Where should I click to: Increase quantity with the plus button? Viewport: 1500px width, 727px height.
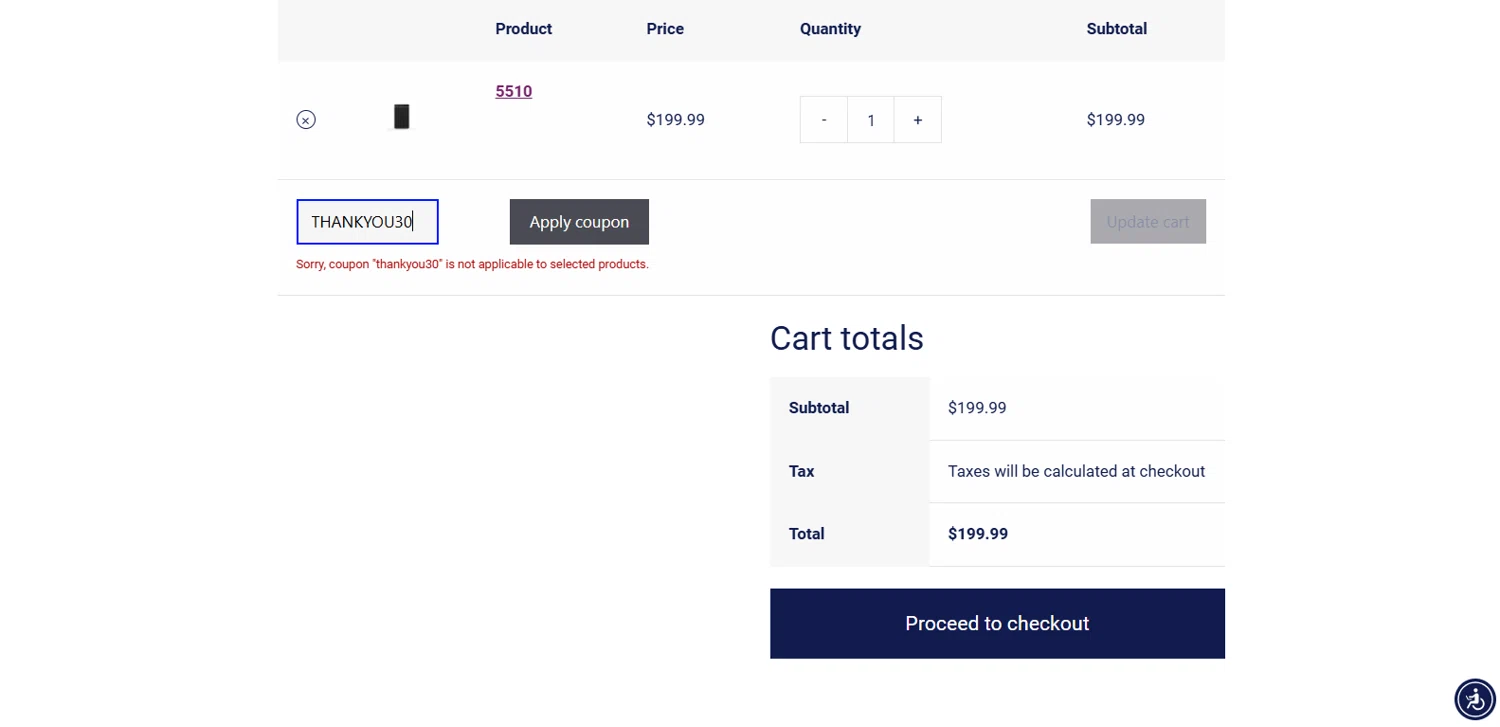[918, 120]
